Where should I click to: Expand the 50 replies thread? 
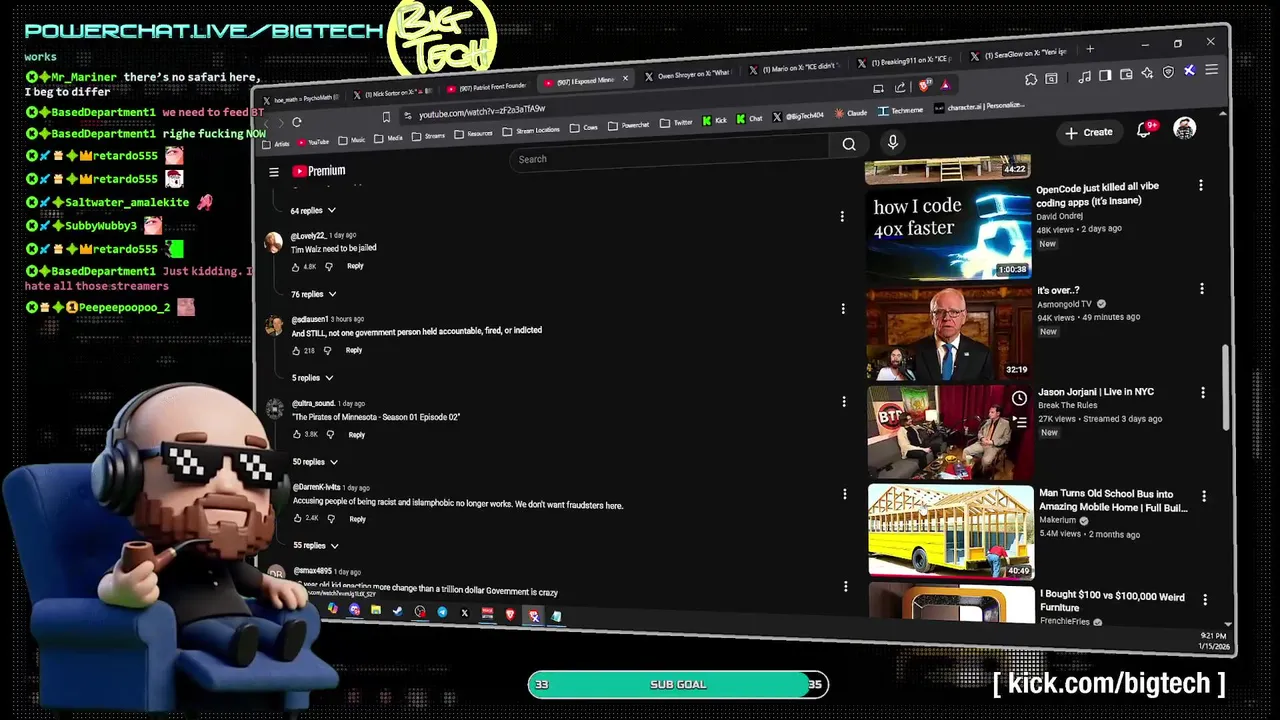315,462
